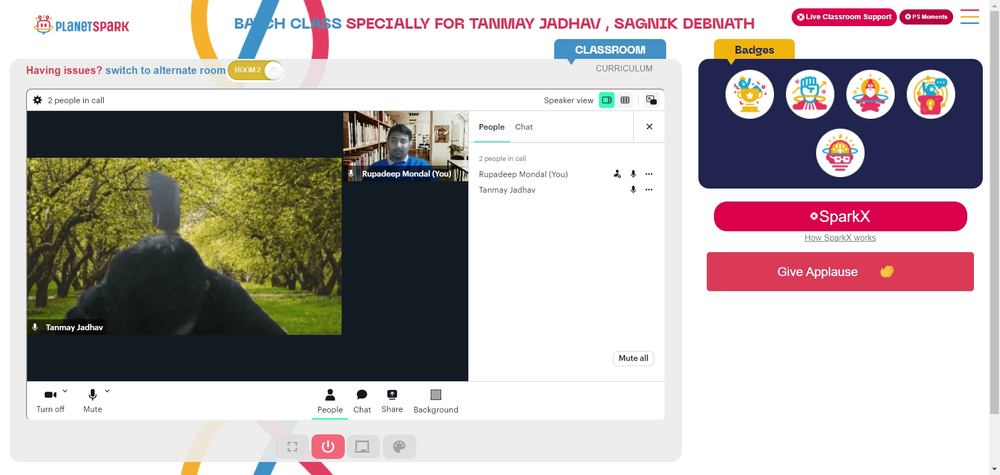Open more options for Rupadeep Mondal

tap(649, 174)
